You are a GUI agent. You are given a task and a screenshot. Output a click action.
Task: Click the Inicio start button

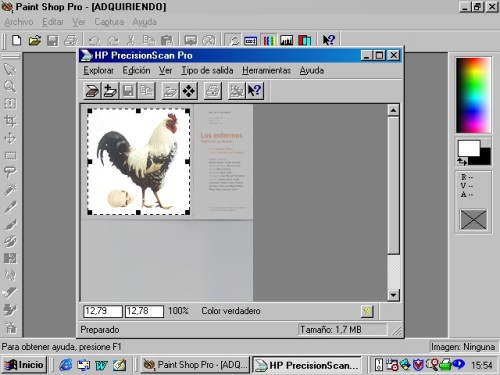point(24,365)
